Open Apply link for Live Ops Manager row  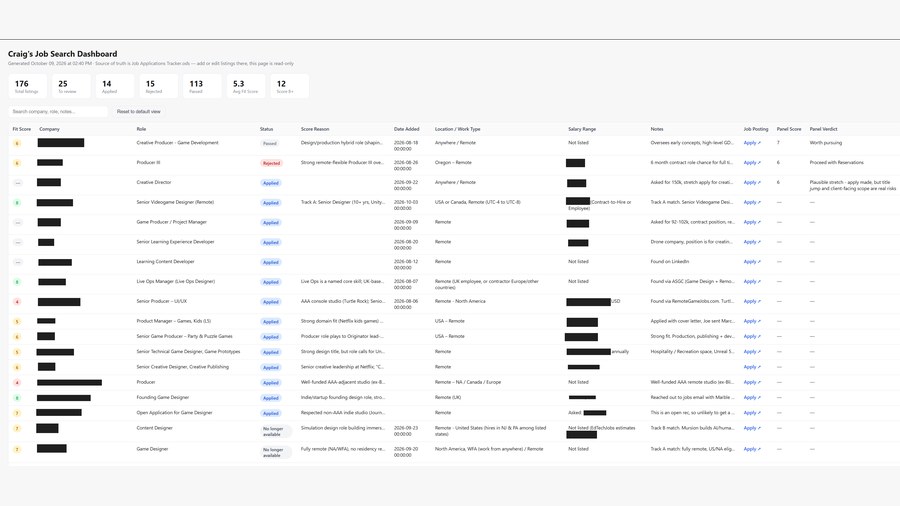point(752,281)
